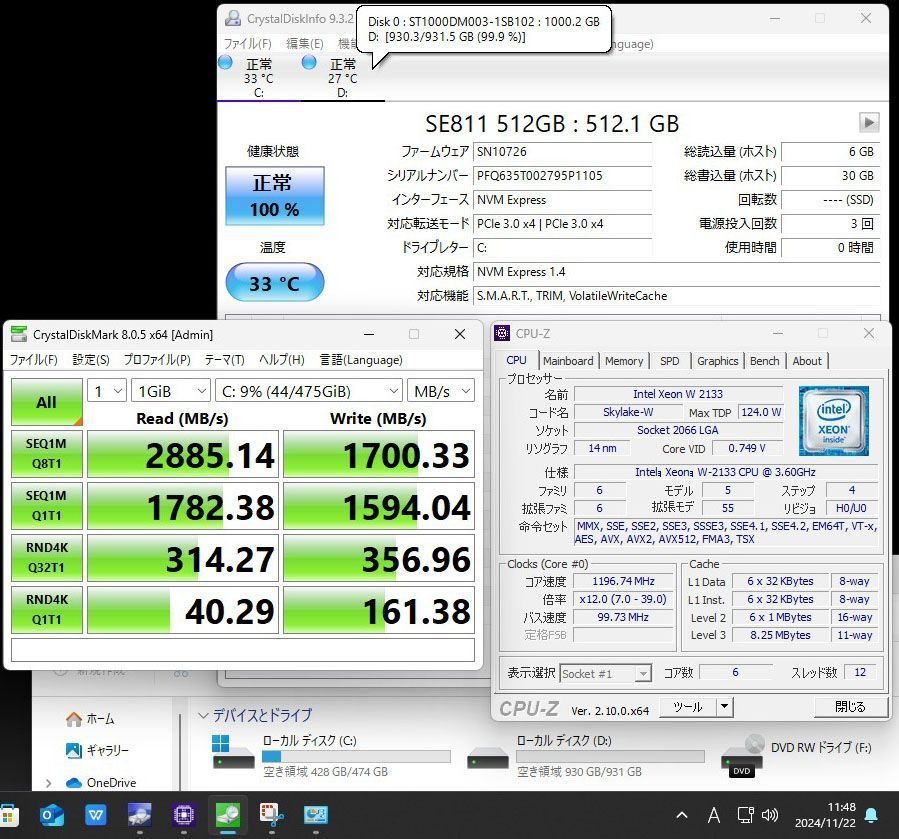
Task: Click the CrystalDiskInfo title bar icon
Action: [233, 18]
